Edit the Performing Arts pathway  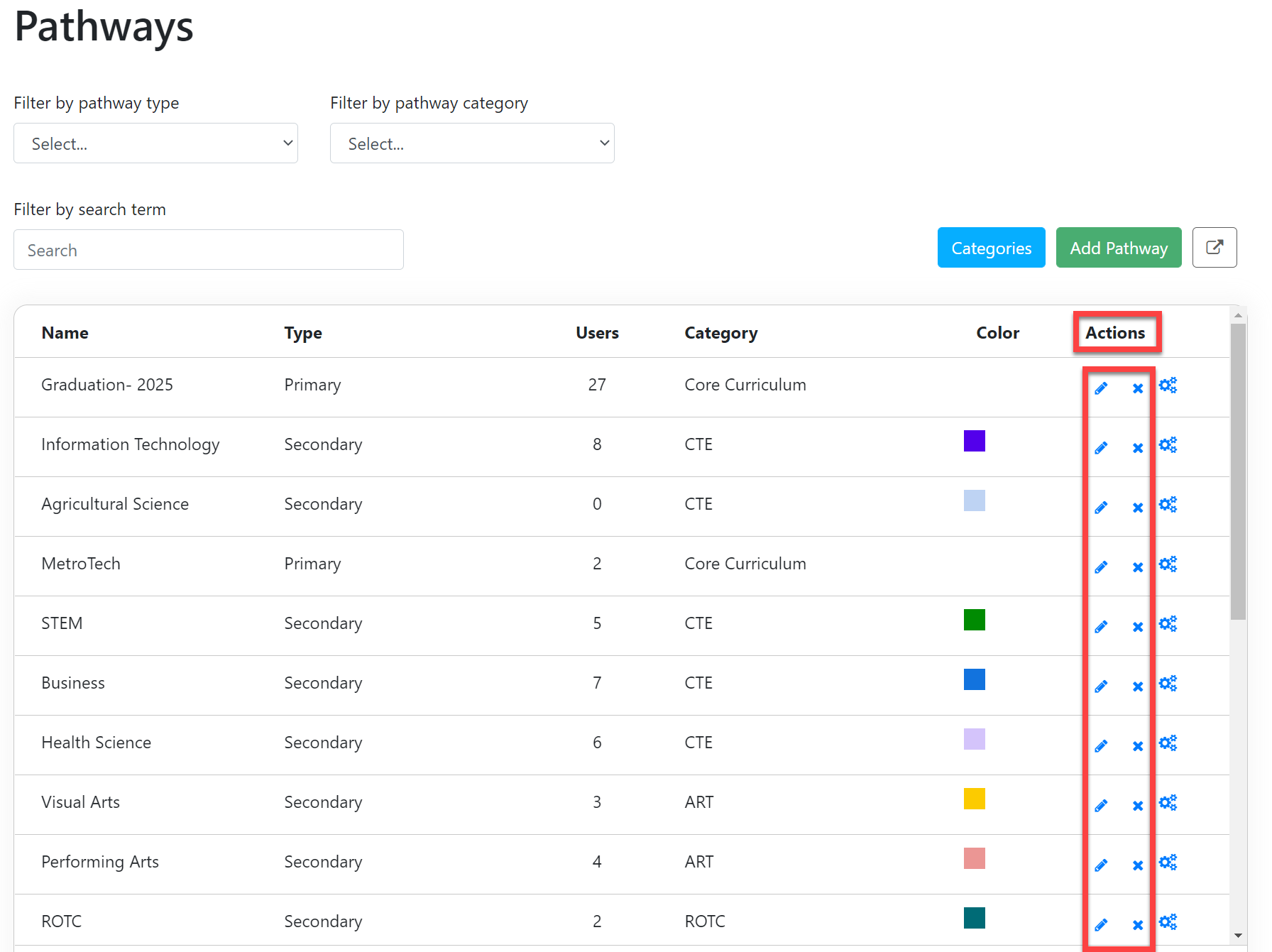[1101, 865]
